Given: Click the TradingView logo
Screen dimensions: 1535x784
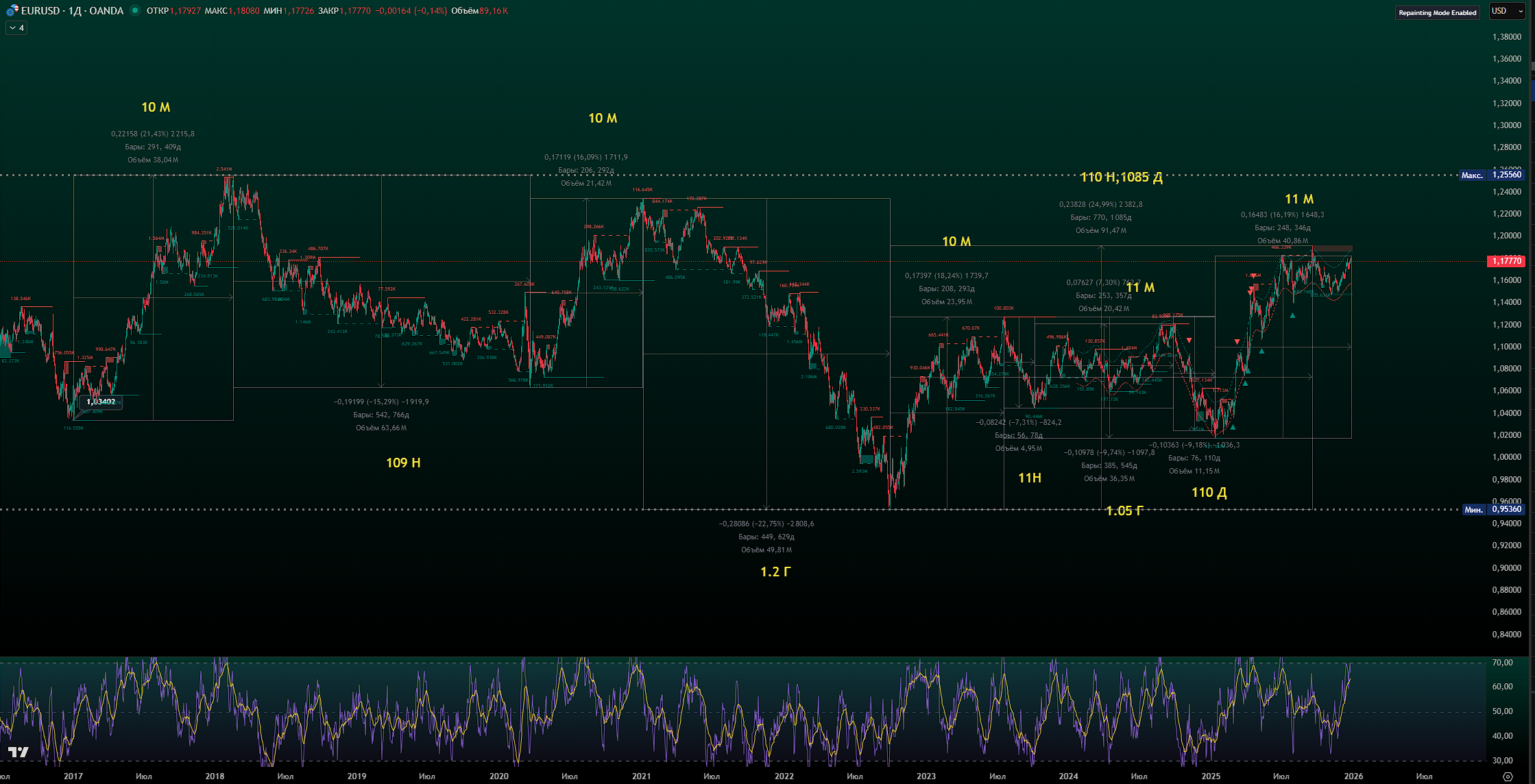Looking at the screenshot, I should point(19,752).
